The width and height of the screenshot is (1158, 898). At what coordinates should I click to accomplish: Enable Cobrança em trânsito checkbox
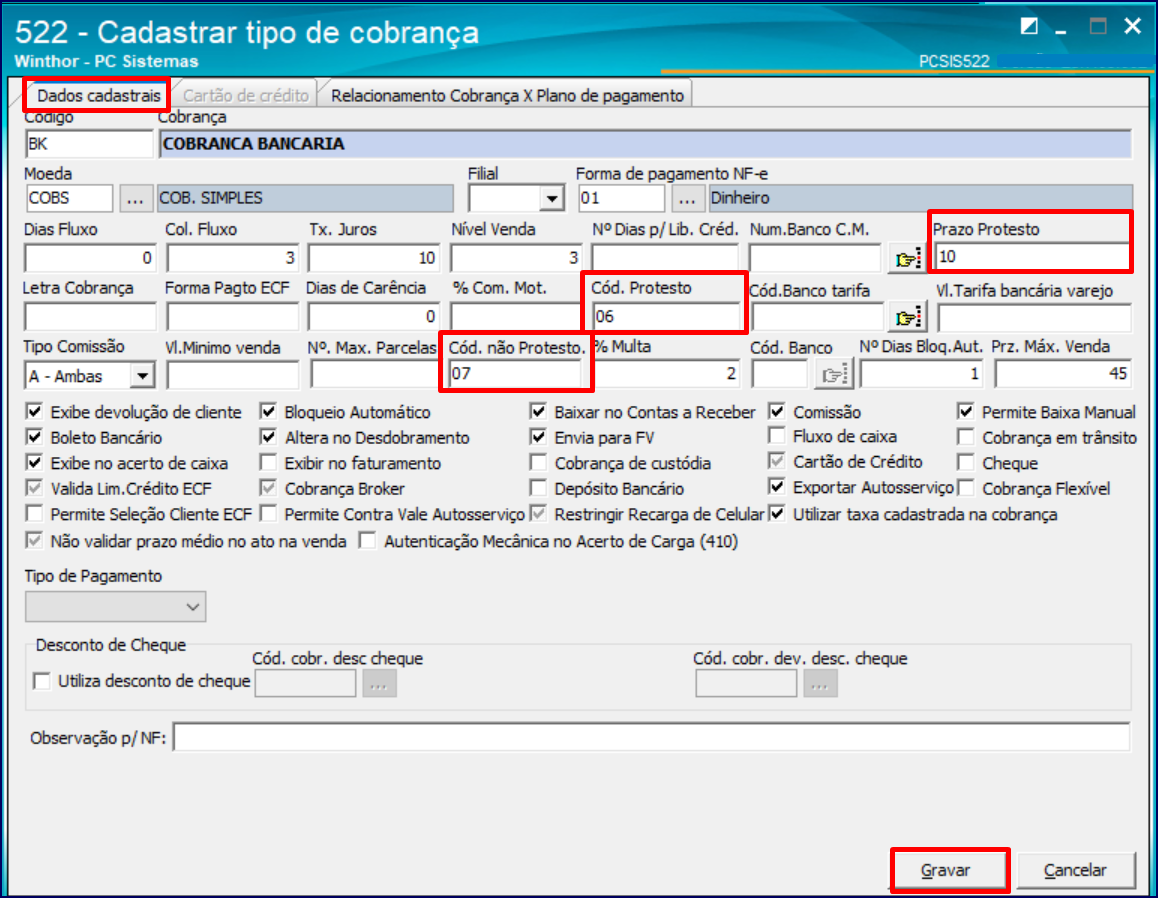tap(965, 437)
